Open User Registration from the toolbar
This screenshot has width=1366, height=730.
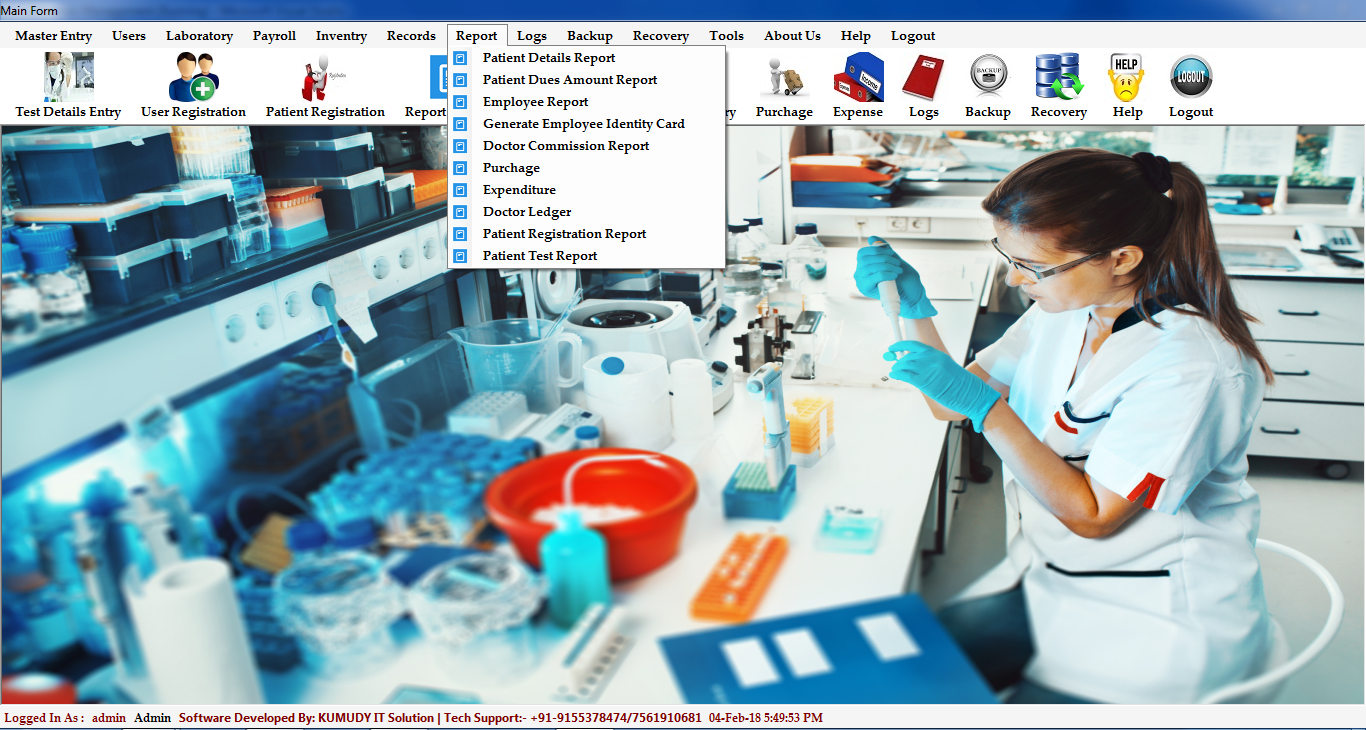[x=193, y=78]
